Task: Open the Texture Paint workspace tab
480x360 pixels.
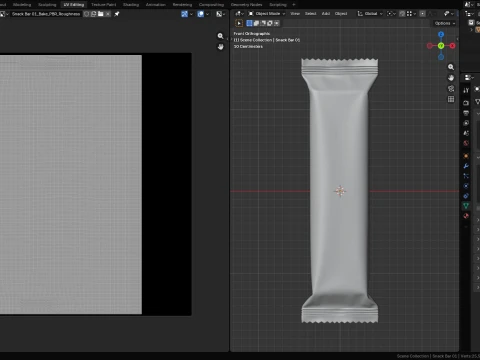Action: (x=104, y=5)
